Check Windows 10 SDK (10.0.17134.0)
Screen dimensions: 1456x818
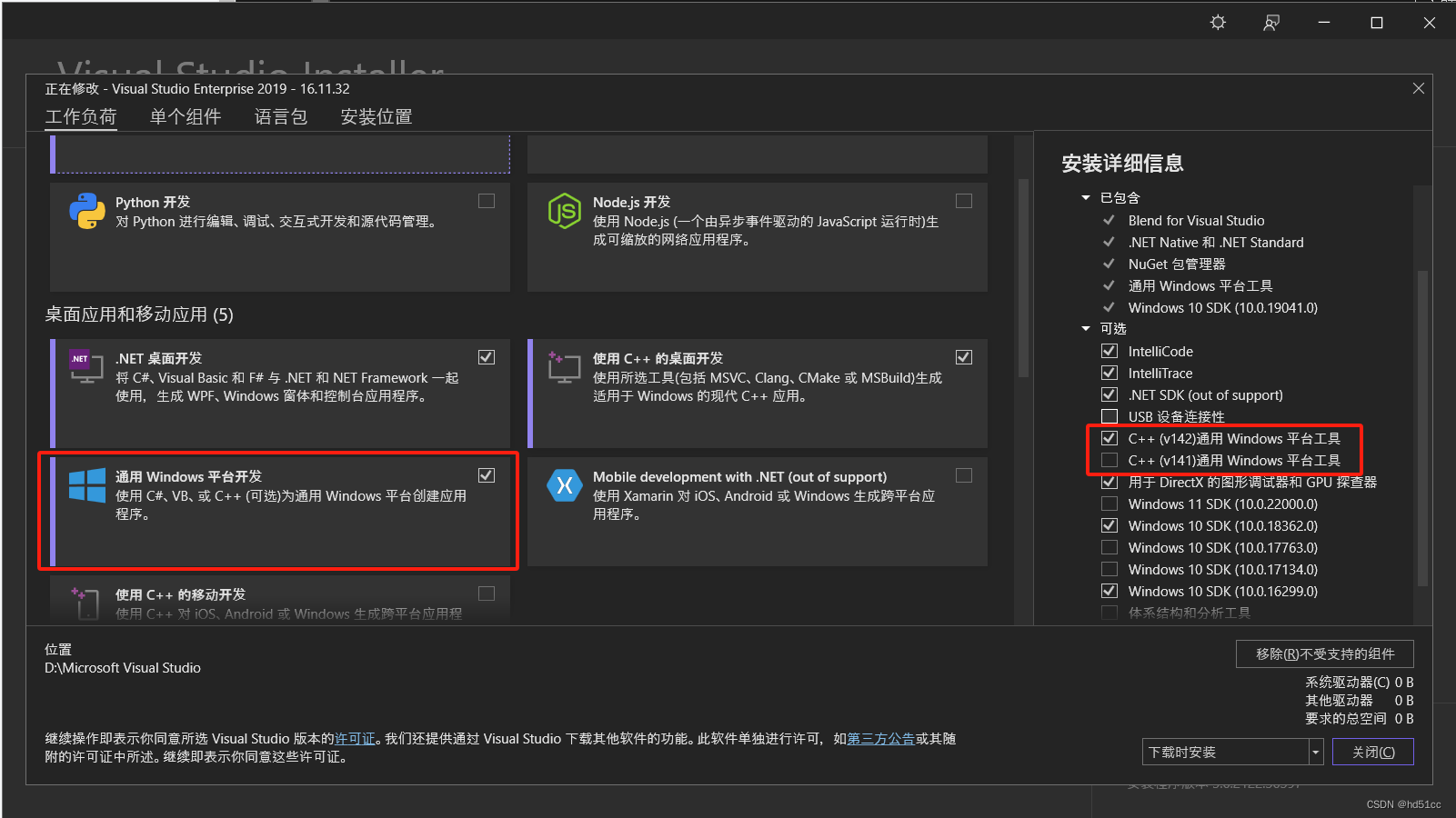tap(1110, 569)
